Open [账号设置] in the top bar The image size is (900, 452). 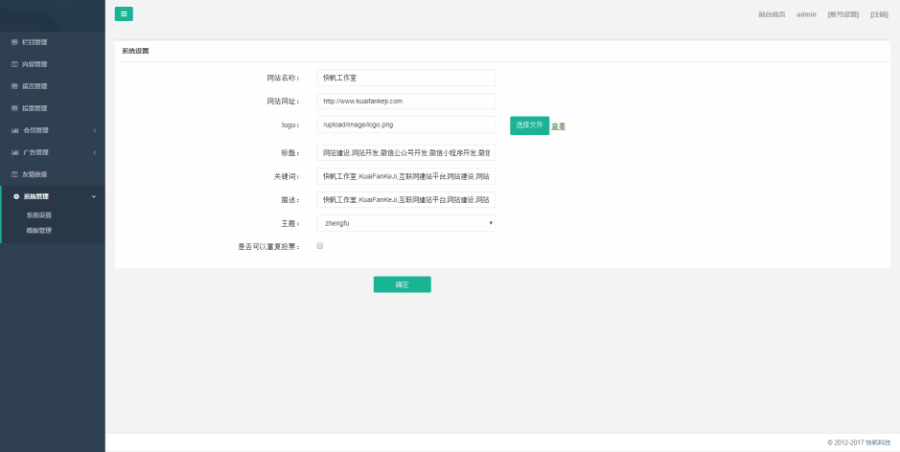tap(843, 14)
